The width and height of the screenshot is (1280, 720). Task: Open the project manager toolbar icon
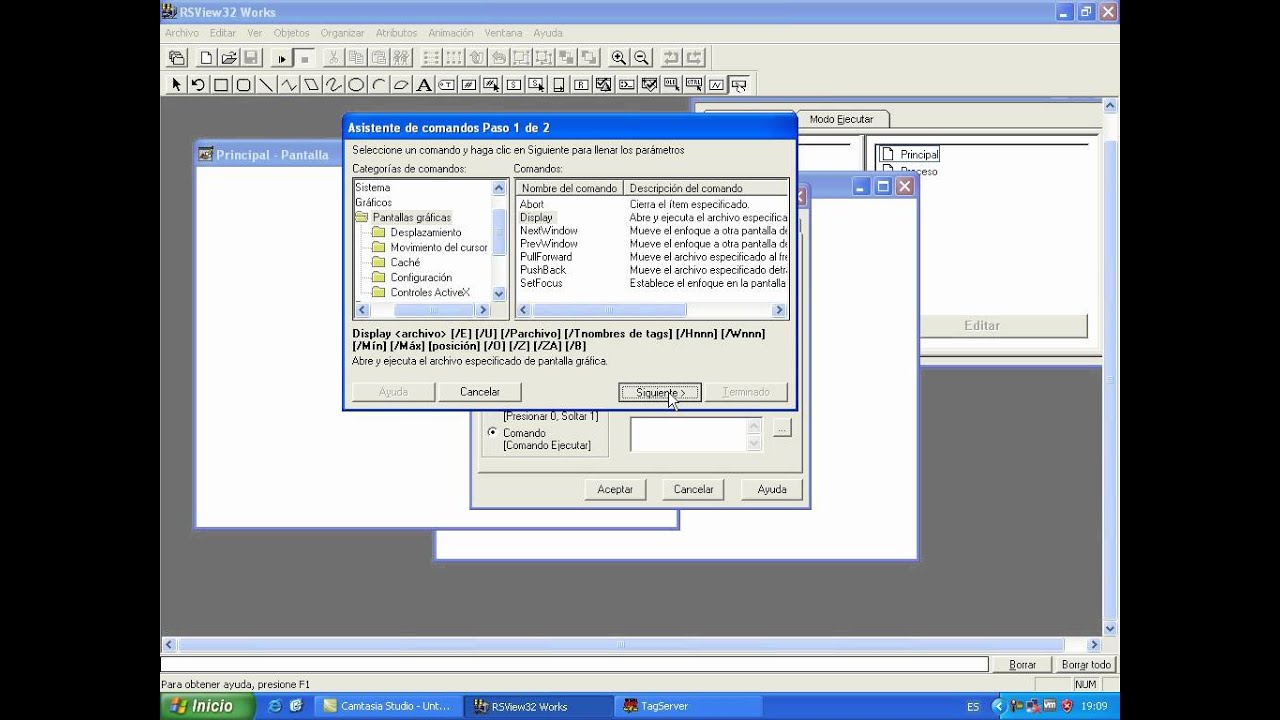pyautogui.click(x=177, y=58)
